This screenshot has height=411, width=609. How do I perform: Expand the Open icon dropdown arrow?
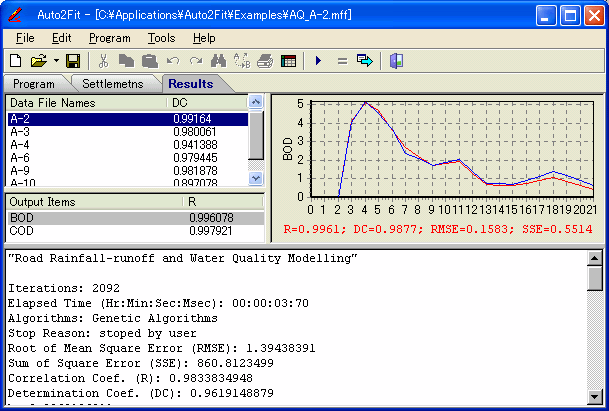(x=56, y=61)
